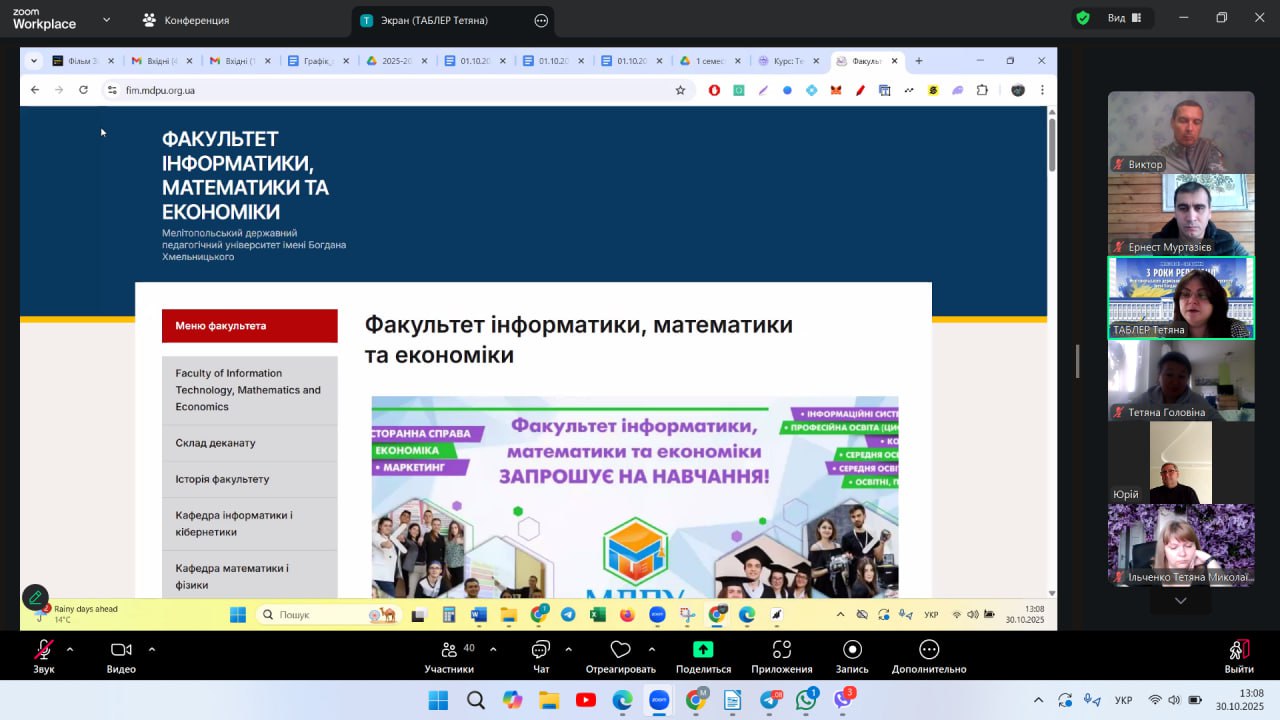
Task: Expand video options arrow next to Видео
Action: coord(152,649)
